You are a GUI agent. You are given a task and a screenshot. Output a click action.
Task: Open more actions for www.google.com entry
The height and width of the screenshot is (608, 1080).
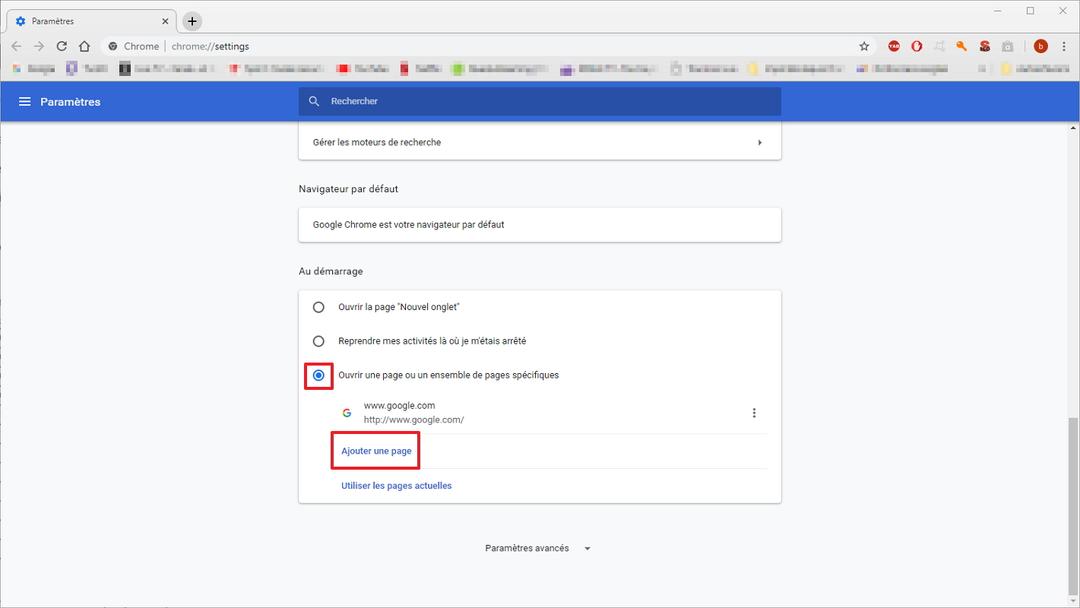pyautogui.click(x=754, y=413)
